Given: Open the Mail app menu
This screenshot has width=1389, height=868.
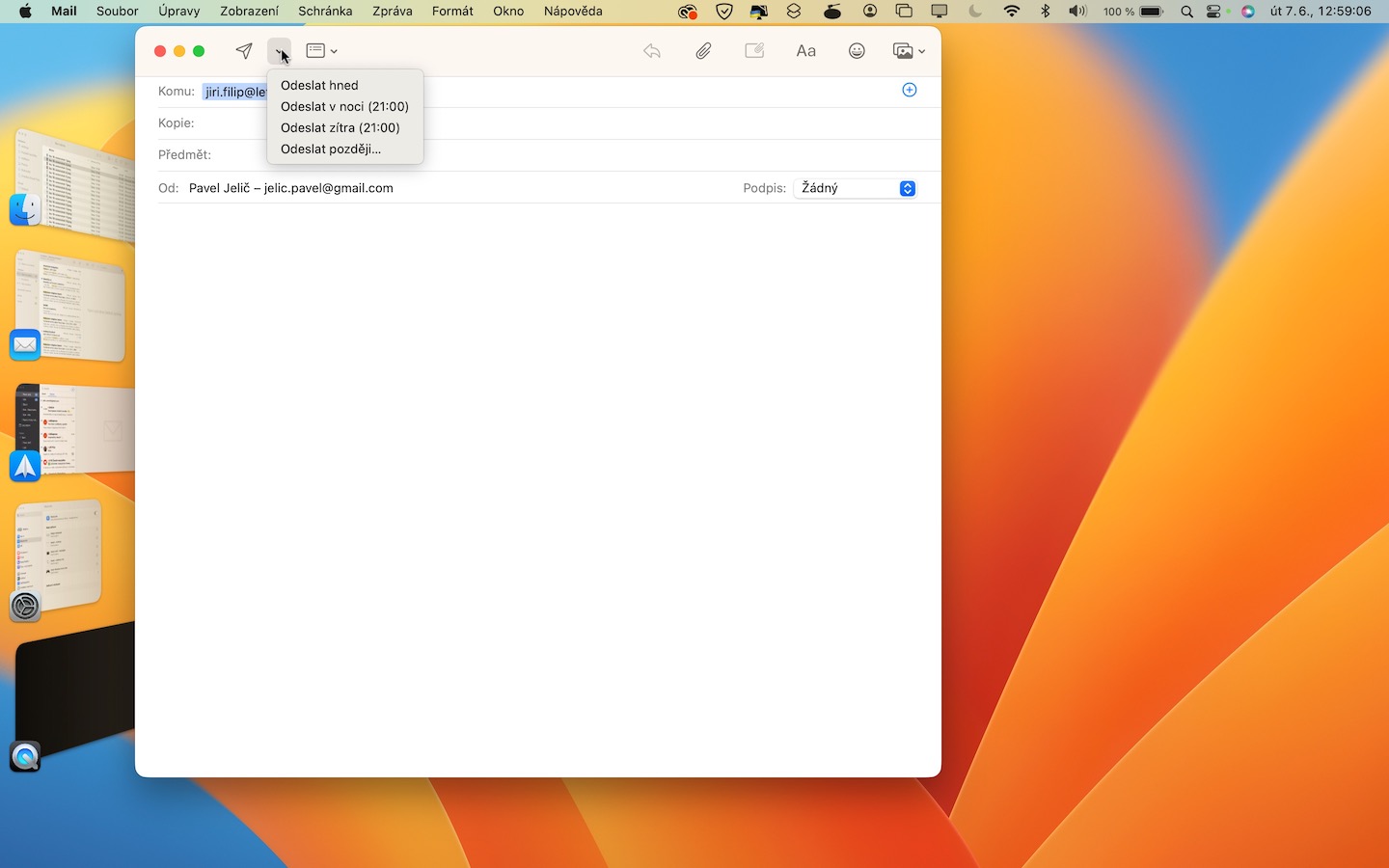Looking at the screenshot, I should tap(64, 12).
